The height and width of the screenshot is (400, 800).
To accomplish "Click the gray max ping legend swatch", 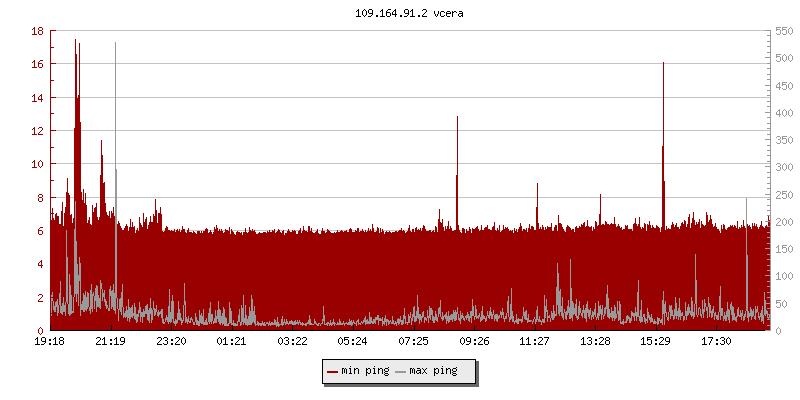I will (401, 371).
